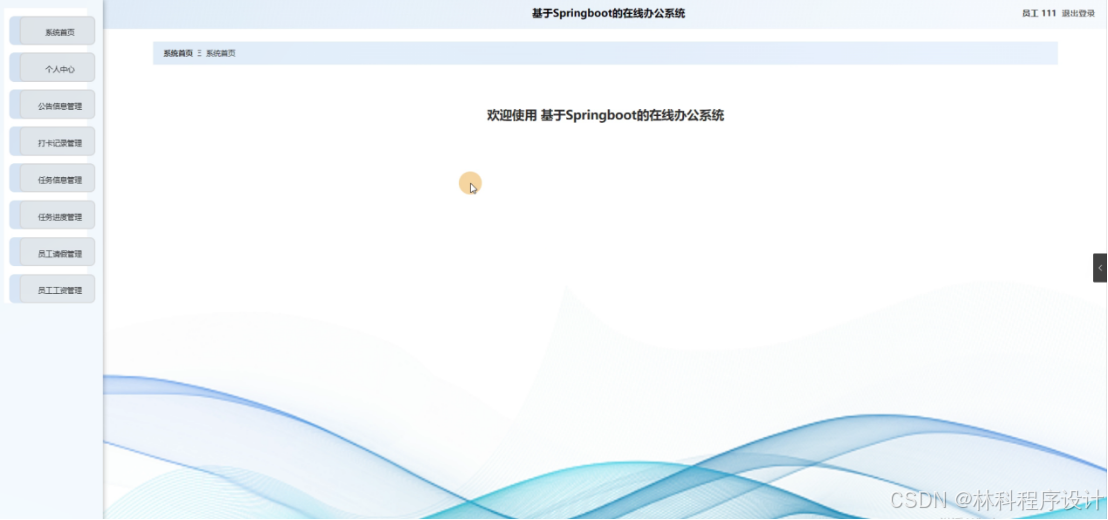Go to 公告信息管理

coord(52,105)
